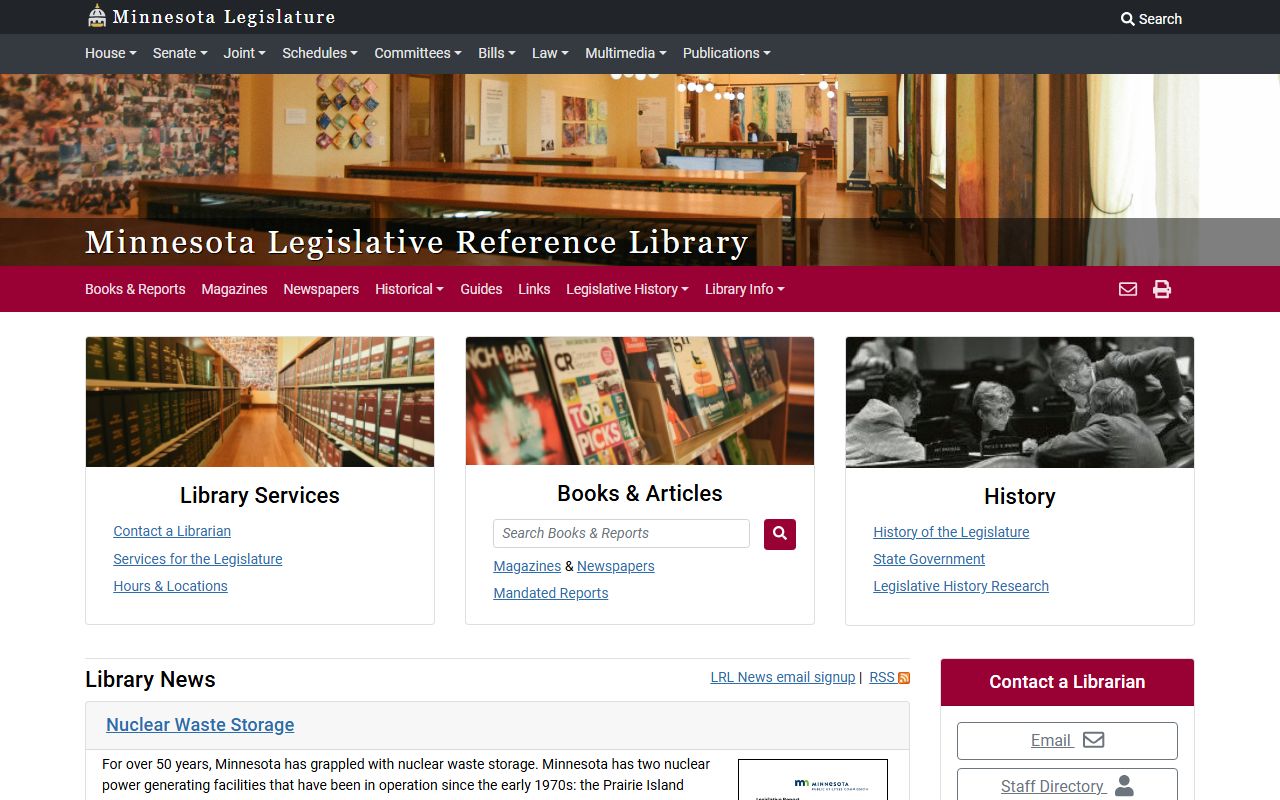Open the Committees dropdown
This screenshot has width=1280, height=800.
(418, 53)
